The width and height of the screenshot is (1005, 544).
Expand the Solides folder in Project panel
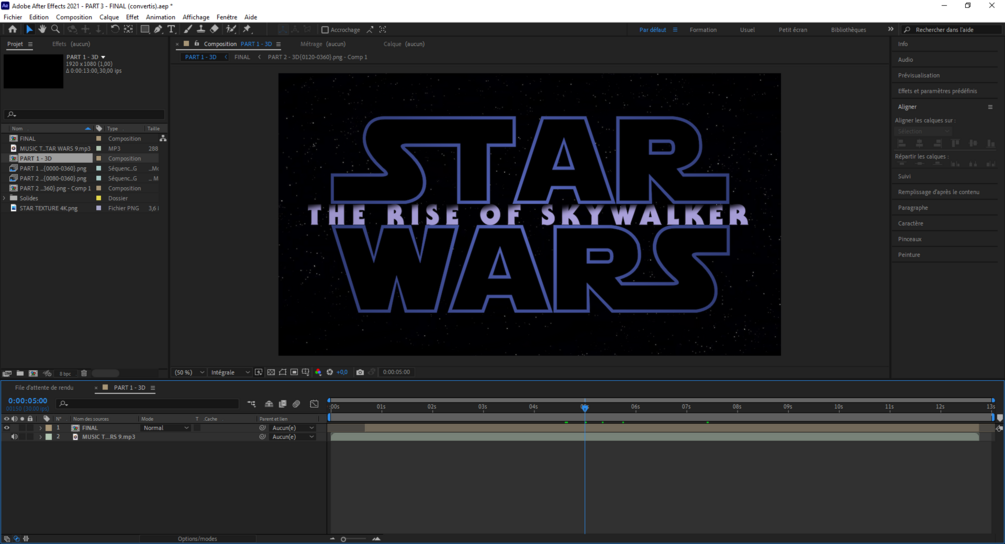(4, 199)
